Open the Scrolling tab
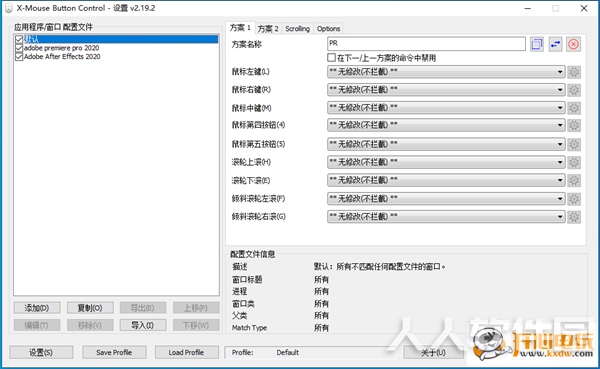 (297, 29)
